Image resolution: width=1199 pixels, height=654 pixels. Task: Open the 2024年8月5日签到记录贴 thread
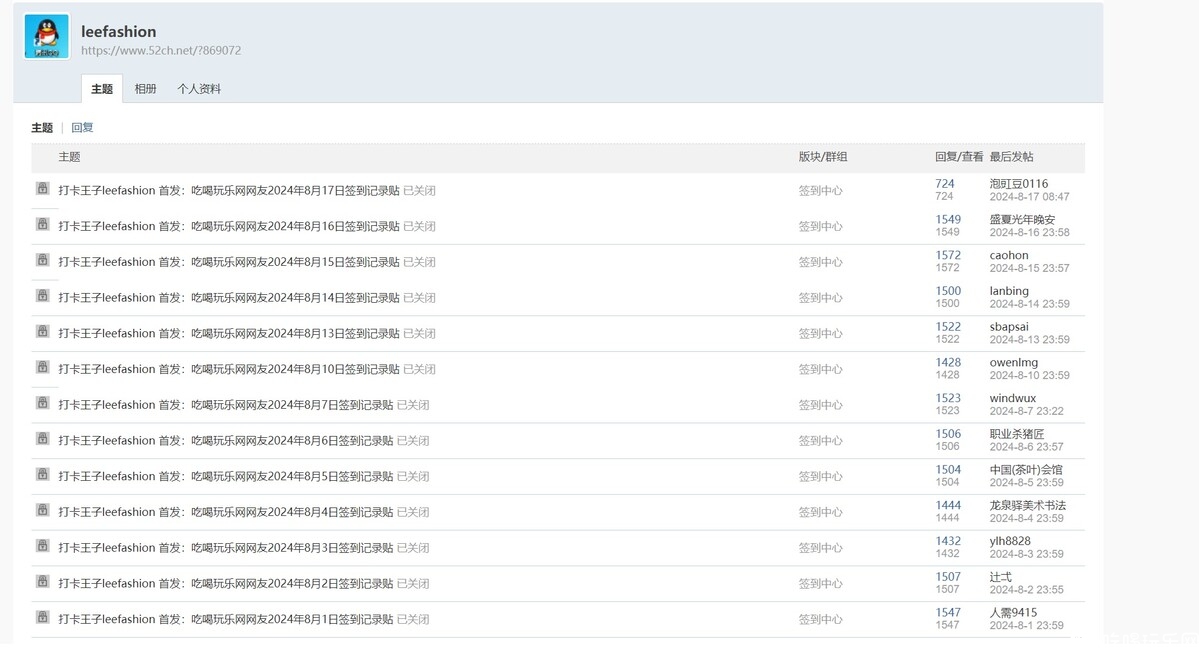[226, 476]
